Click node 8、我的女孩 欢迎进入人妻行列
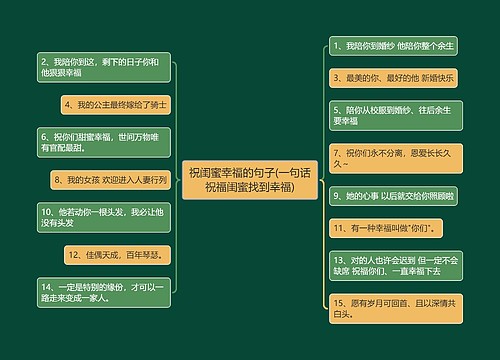Screen dimensions: 500x360 pos(111,180)
